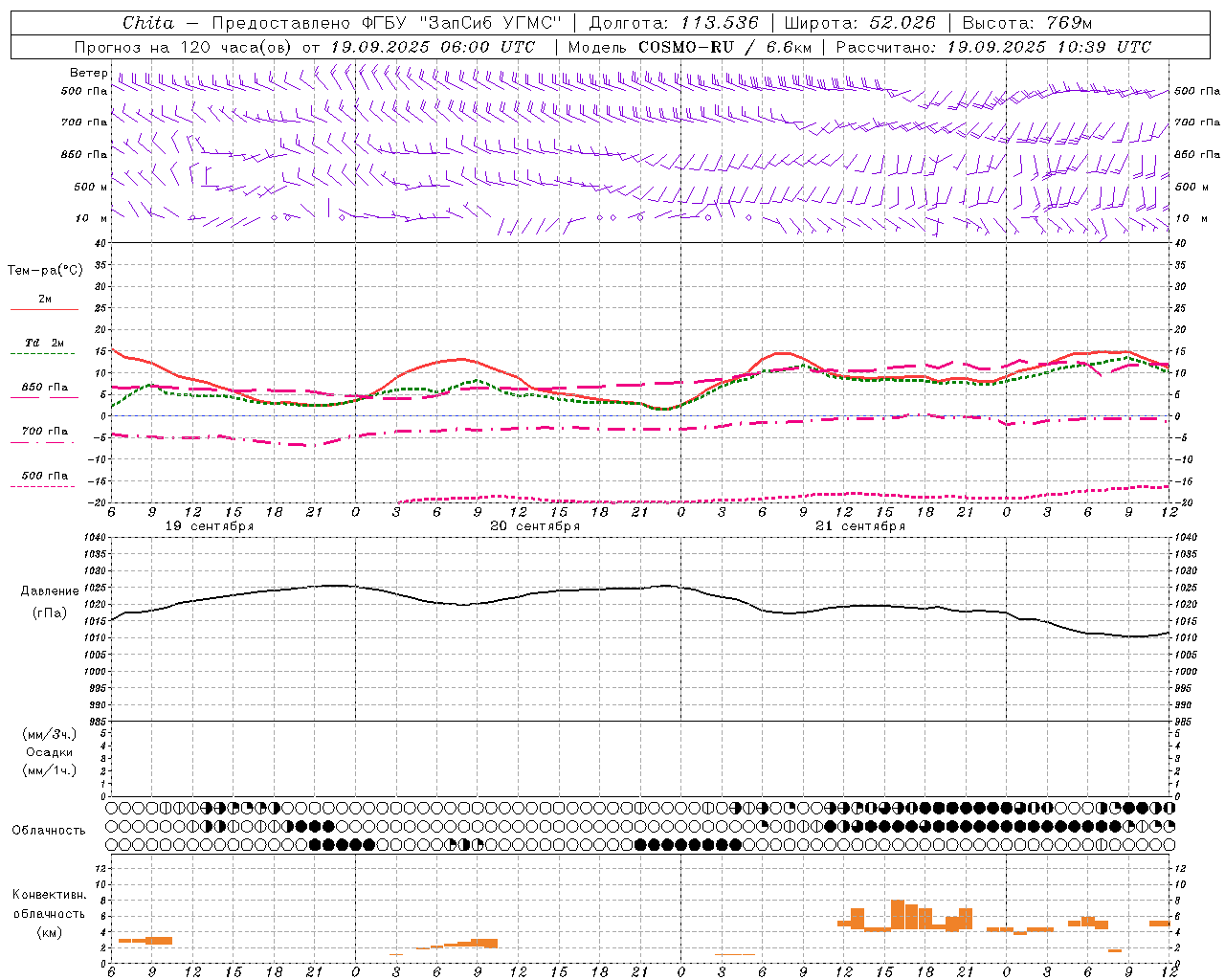Viewport: 1225px width, 980px height.
Task: Click the "10 м" wind level label at left
Action: (x=92, y=219)
